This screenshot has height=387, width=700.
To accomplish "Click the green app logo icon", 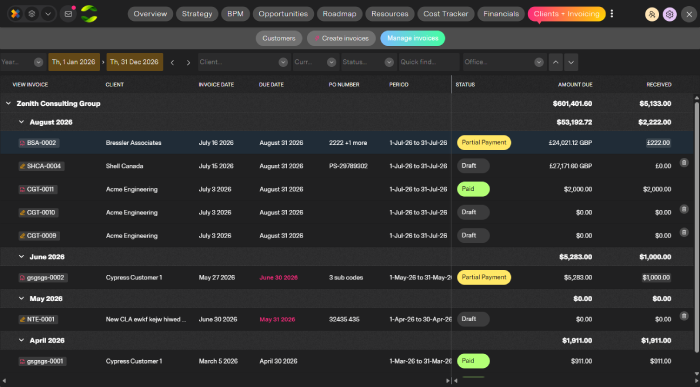I will [x=89, y=14].
